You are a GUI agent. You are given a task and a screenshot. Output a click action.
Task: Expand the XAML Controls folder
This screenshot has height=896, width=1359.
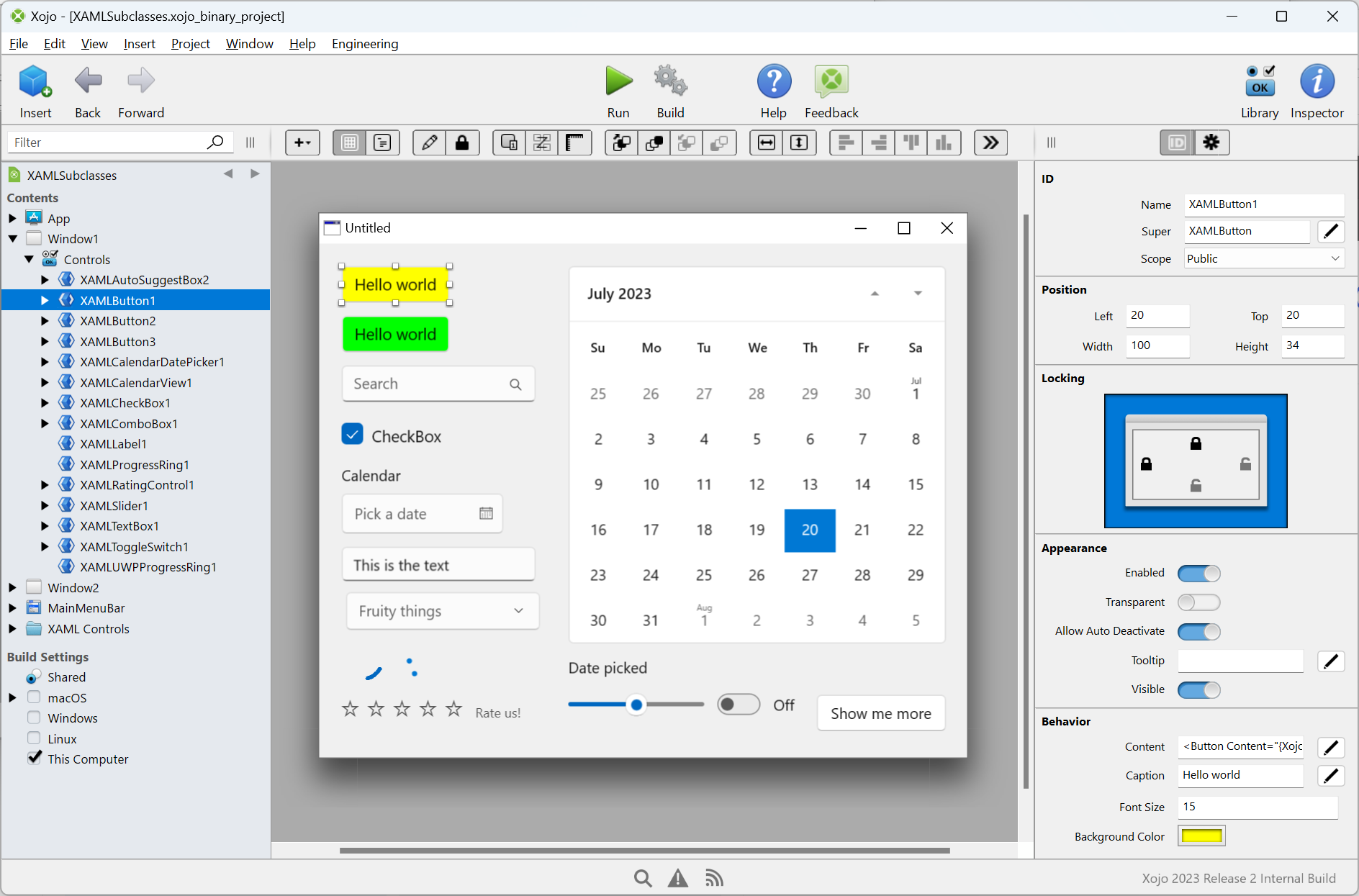[12, 628]
